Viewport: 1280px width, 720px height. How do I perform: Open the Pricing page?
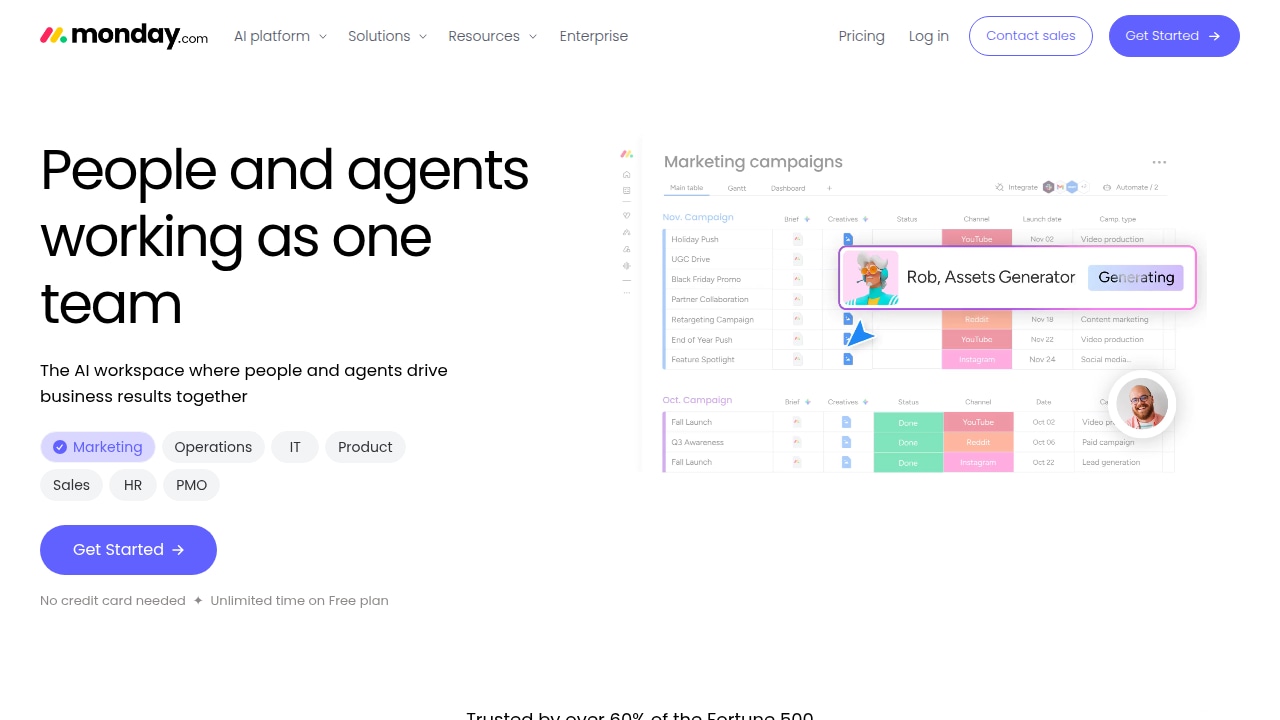(x=862, y=36)
